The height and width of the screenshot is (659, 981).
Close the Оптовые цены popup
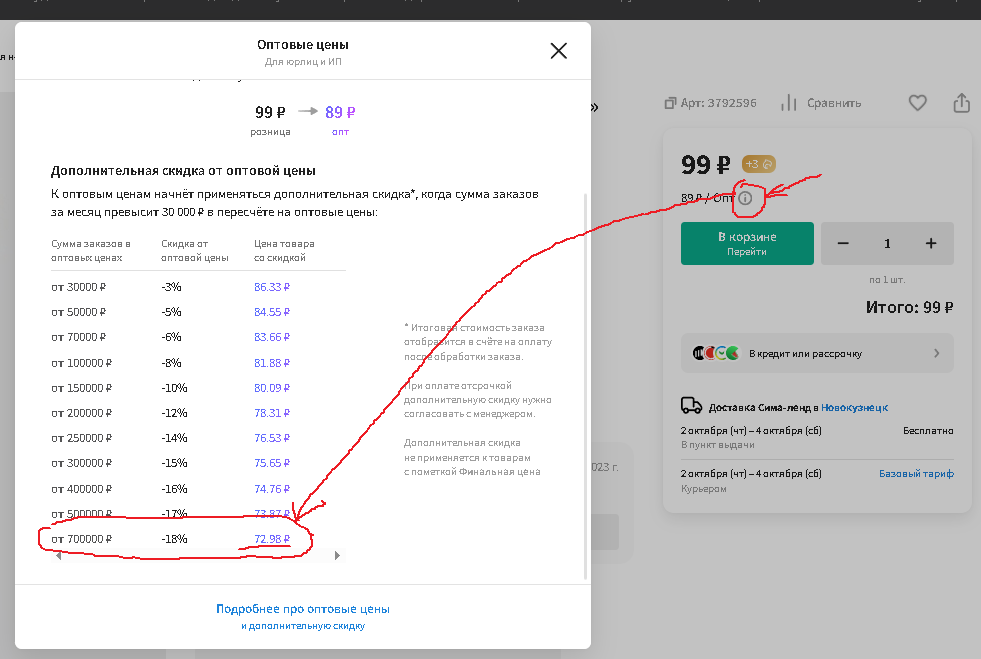click(x=559, y=51)
